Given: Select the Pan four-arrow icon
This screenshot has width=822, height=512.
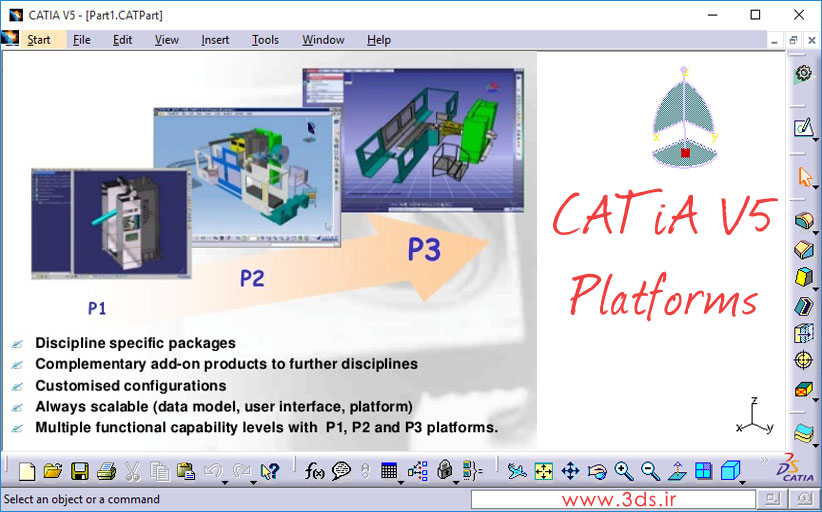Looking at the screenshot, I should pyautogui.click(x=570, y=471).
